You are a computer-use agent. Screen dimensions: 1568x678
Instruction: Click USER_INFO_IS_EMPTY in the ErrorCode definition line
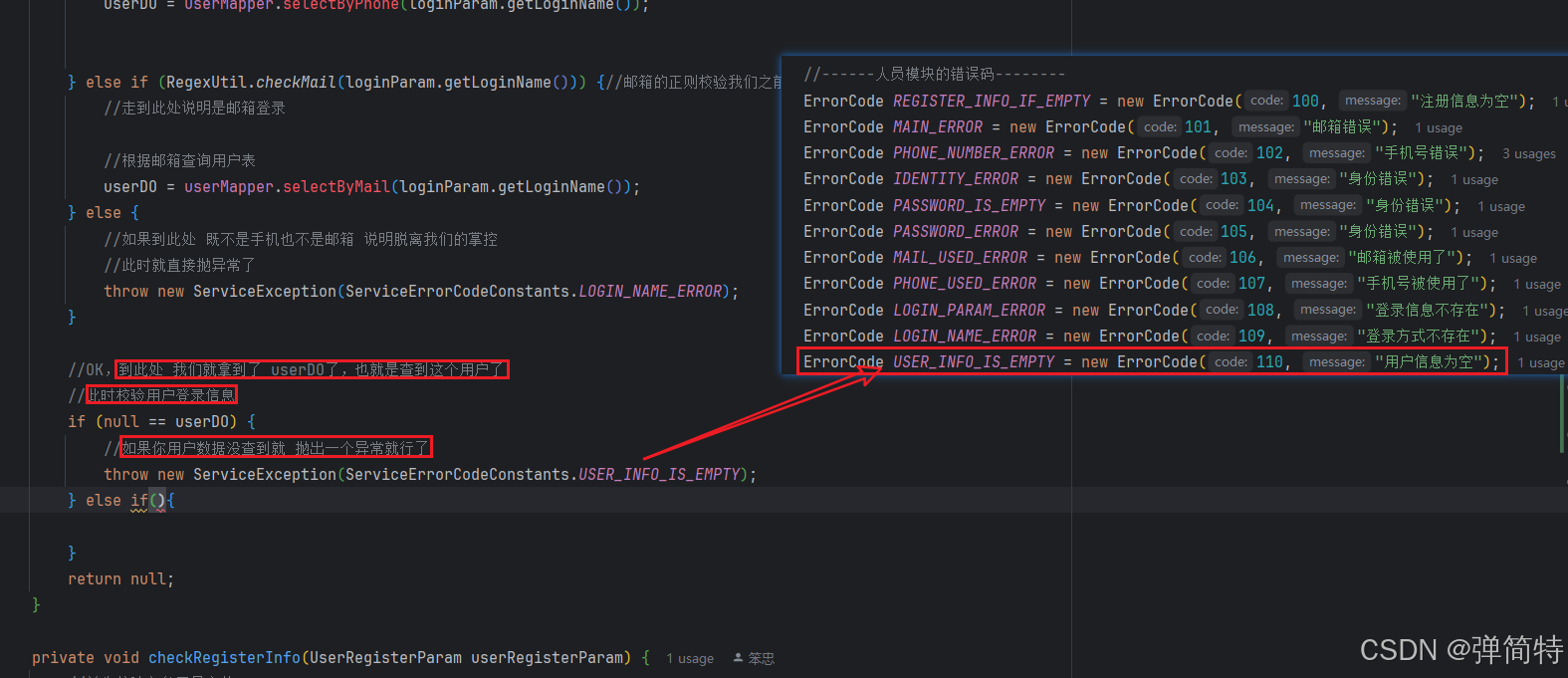pos(974,361)
